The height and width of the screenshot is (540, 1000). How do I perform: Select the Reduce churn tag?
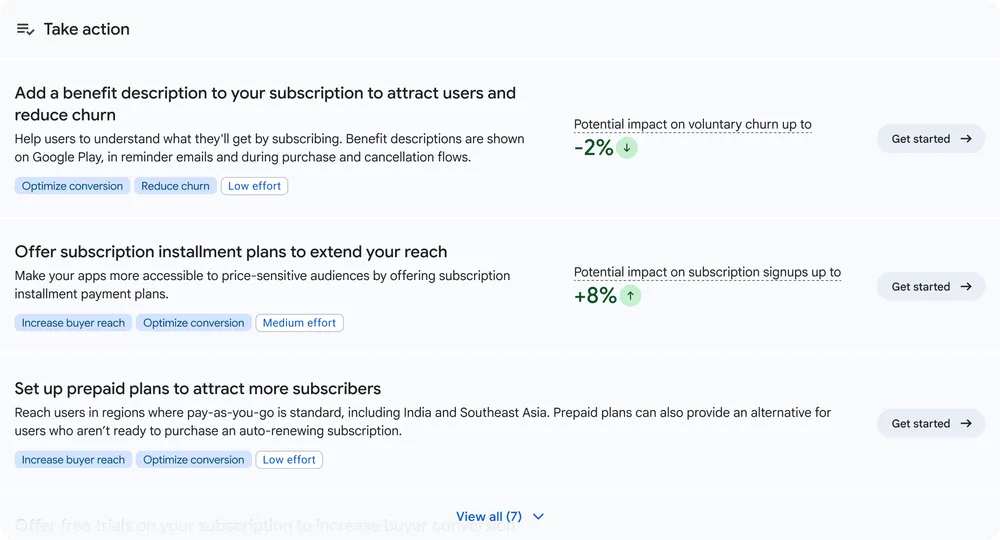tap(175, 186)
